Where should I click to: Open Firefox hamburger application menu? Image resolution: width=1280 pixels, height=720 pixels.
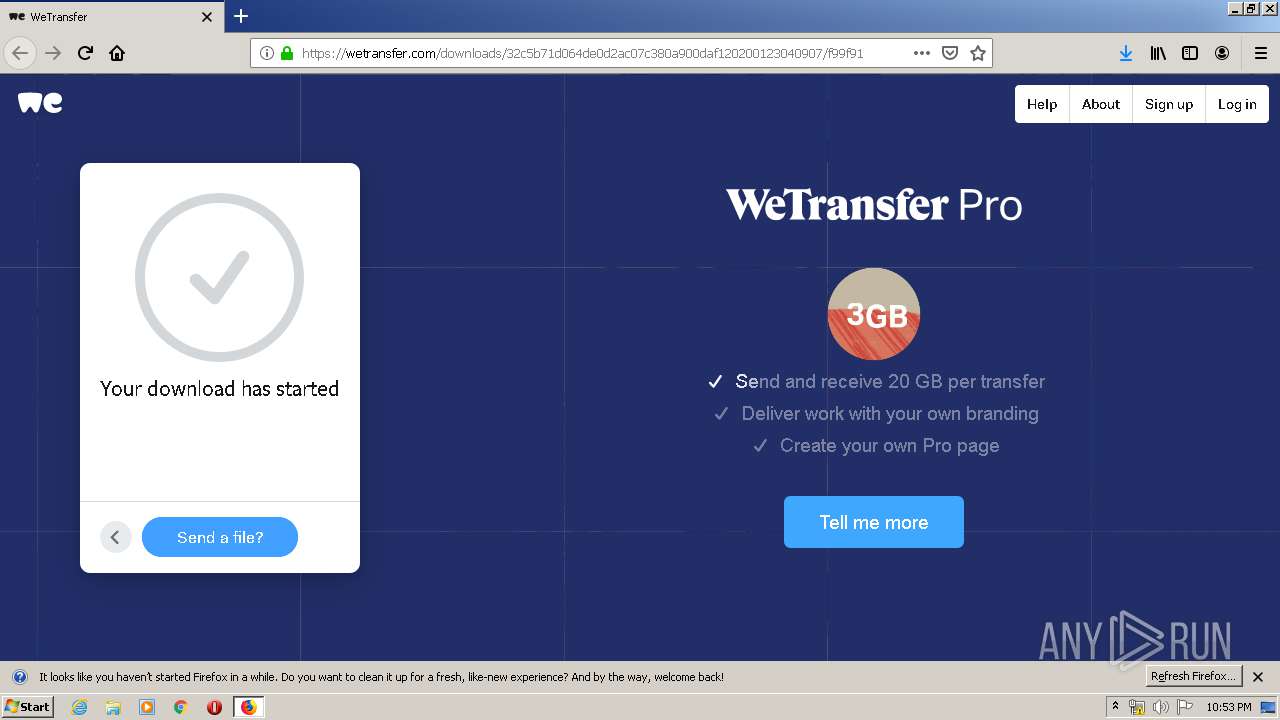tap(1261, 53)
